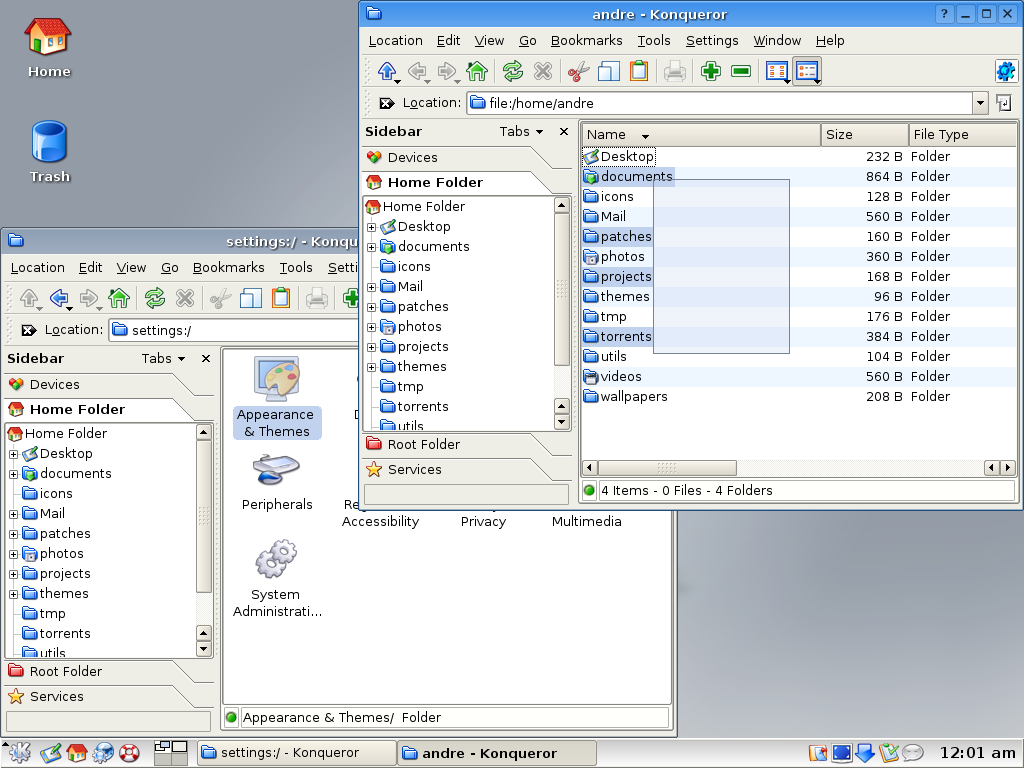Viewport: 1024px width, 768px height.
Task: Open Appearance & Themes settings icon
Action: pos(277,397)
